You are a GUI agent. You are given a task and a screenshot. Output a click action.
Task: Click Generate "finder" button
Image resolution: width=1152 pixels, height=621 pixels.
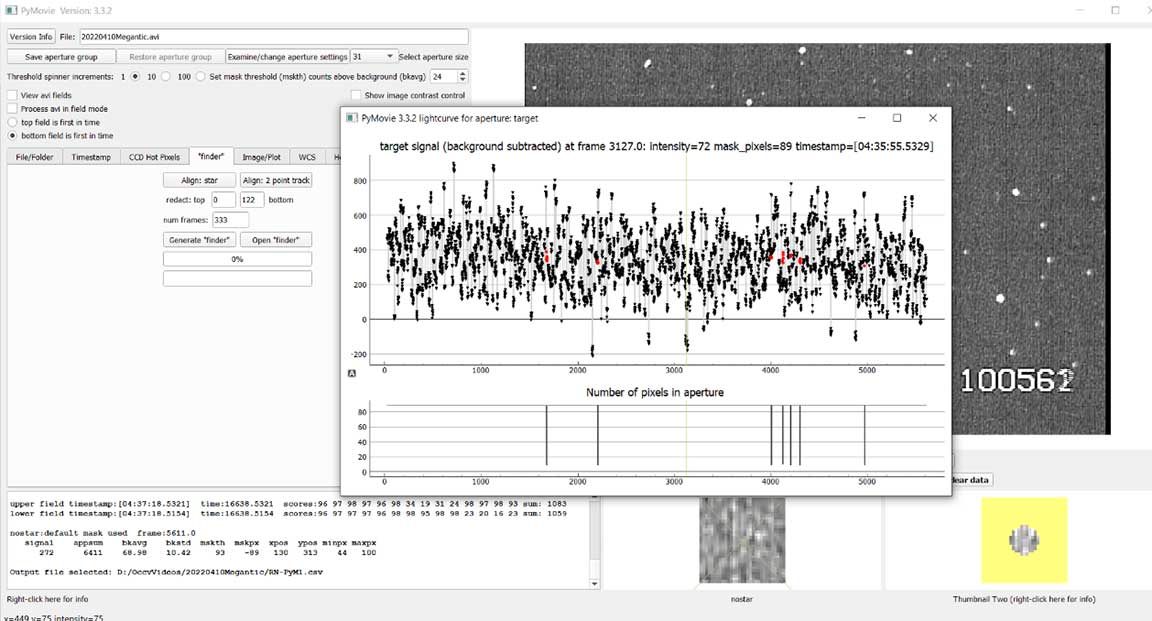click(x=199, y=240)
